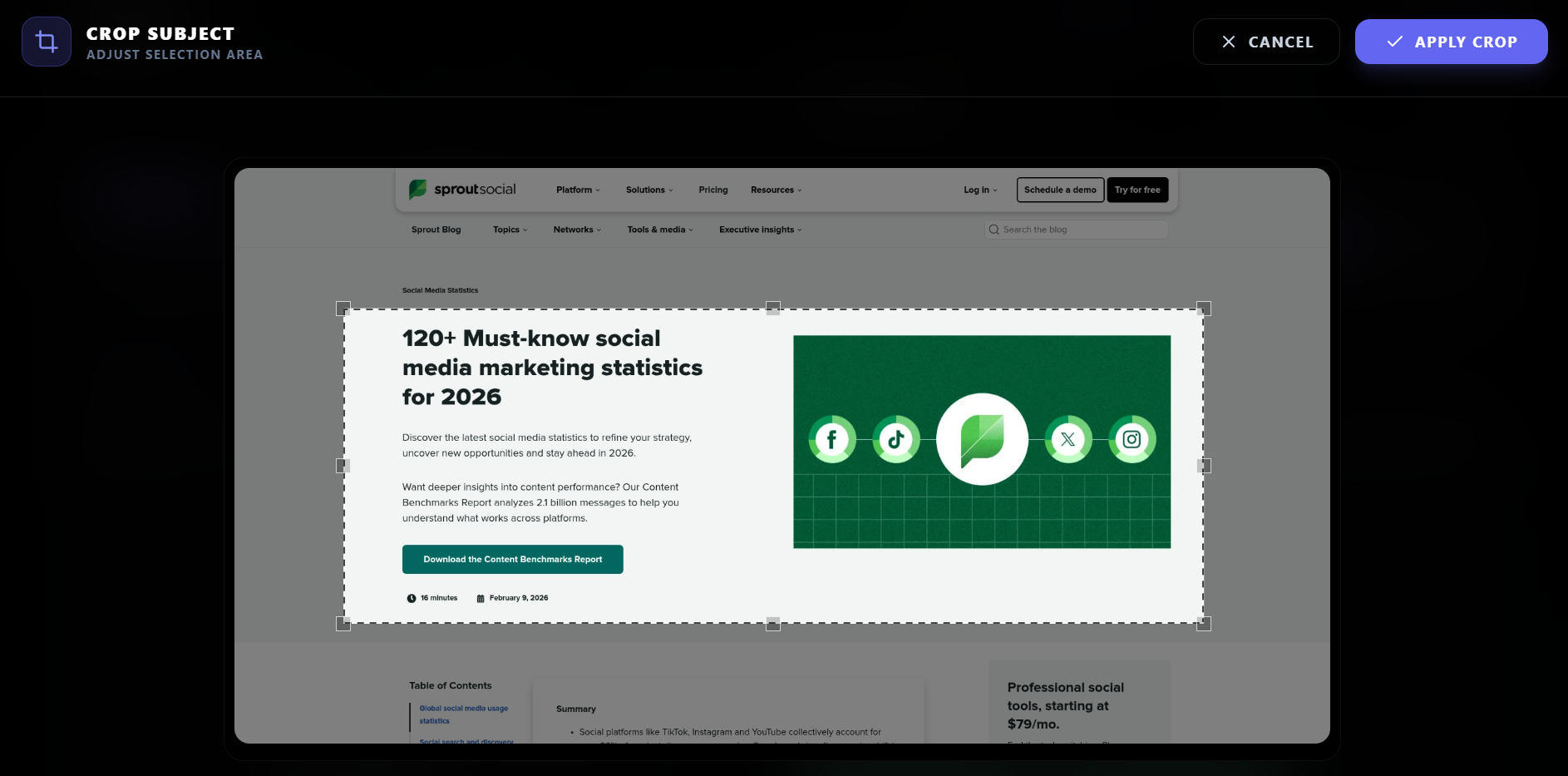
Task: Click the top-right crop corner handle
Action: coord(1204,309)
